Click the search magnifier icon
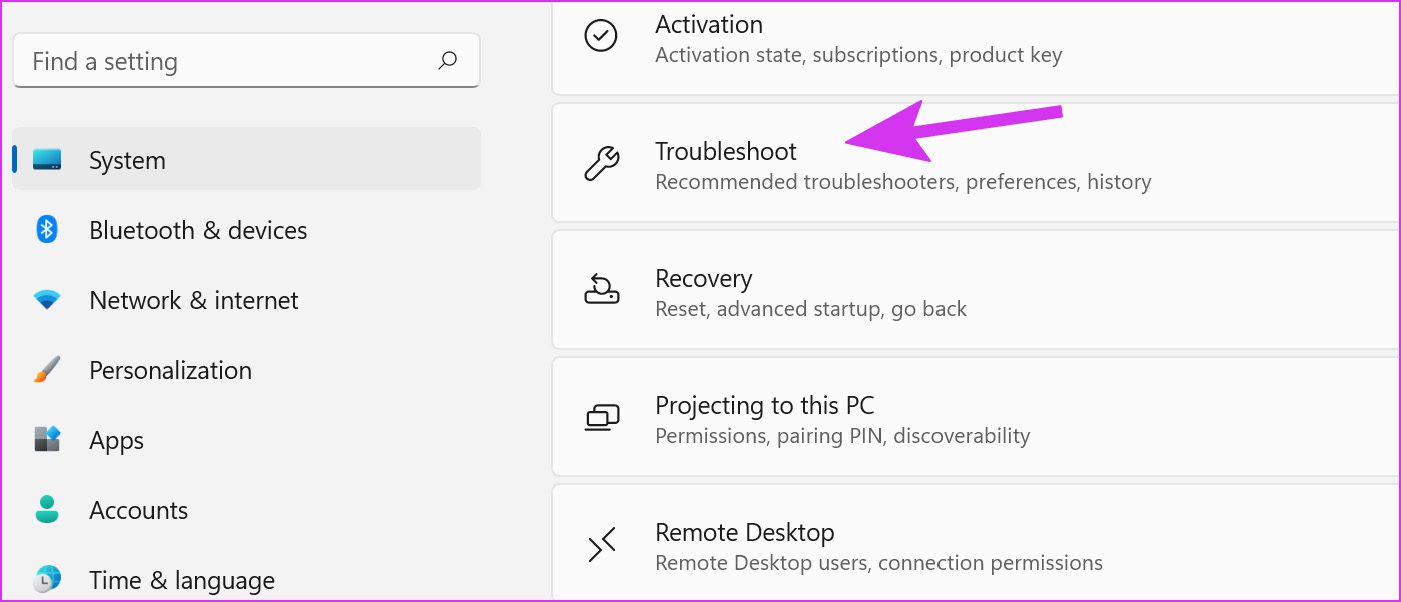The width and height of the screenshot is (1401, 602). pos(448,61)
